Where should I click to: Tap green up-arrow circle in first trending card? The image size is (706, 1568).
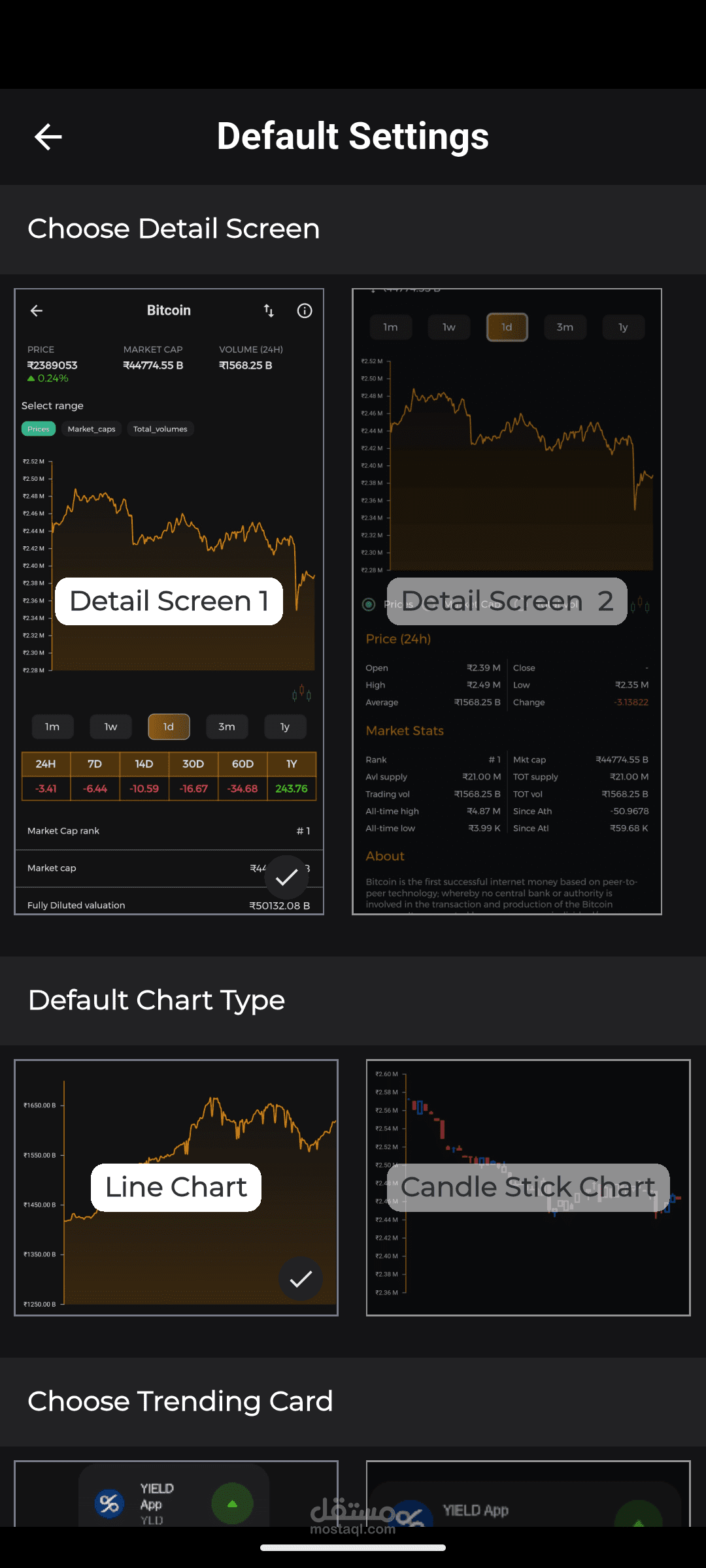[232, 1503]
